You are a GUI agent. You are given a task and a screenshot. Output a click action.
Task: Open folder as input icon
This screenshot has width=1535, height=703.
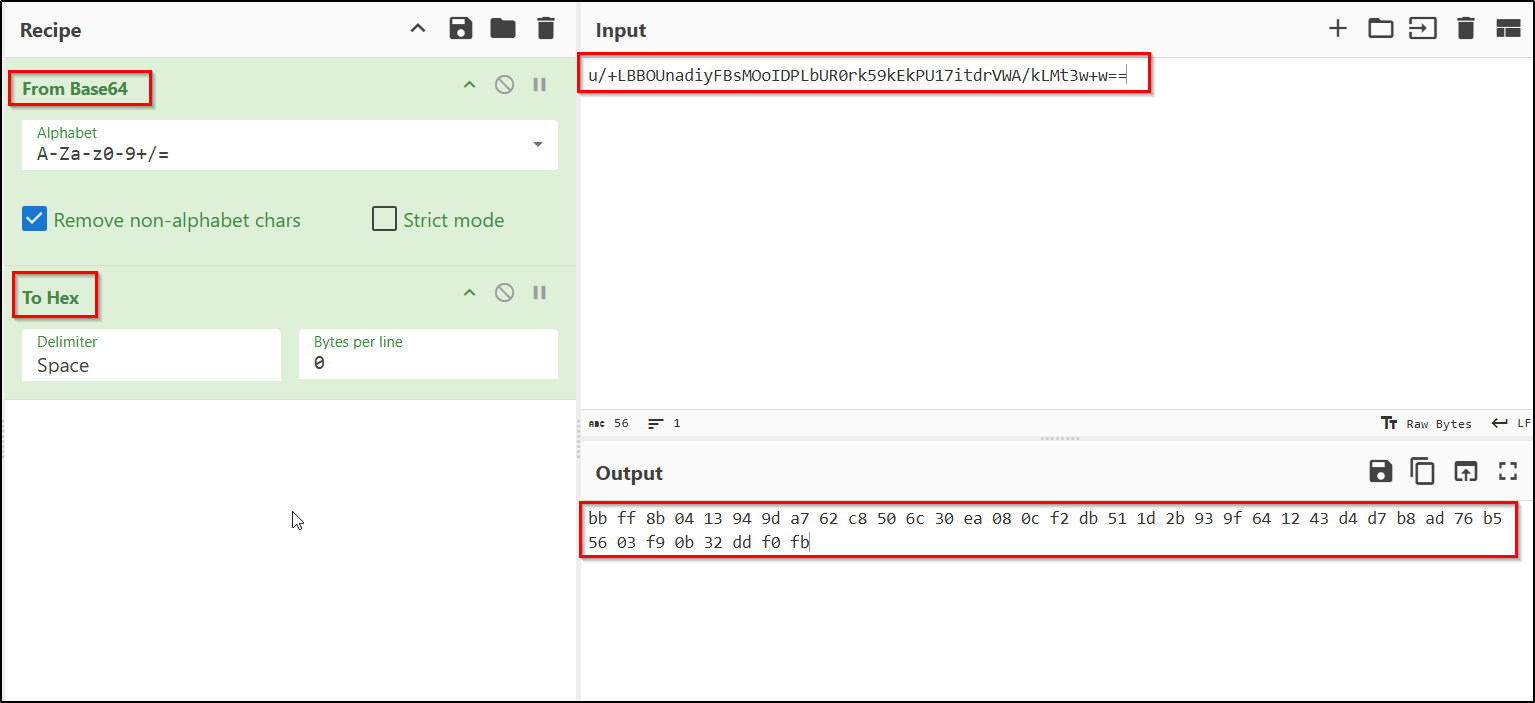click(x=1381, y=29)
